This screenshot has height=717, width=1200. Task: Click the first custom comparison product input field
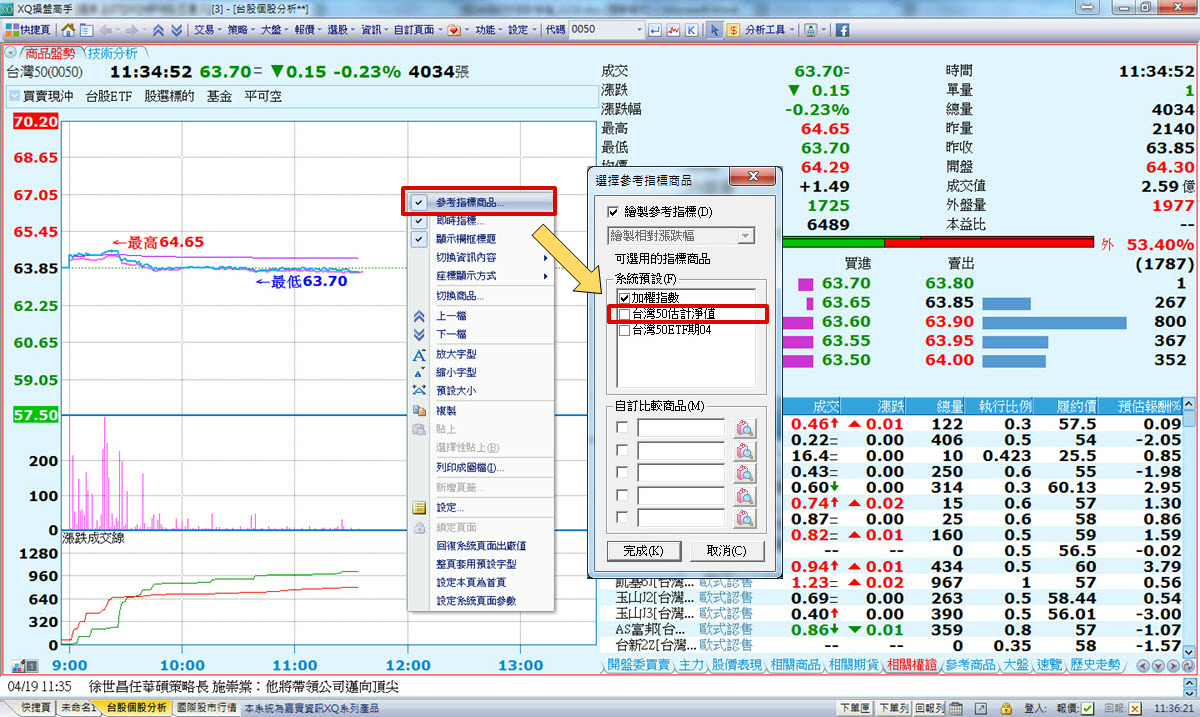(x=680, y=428)
